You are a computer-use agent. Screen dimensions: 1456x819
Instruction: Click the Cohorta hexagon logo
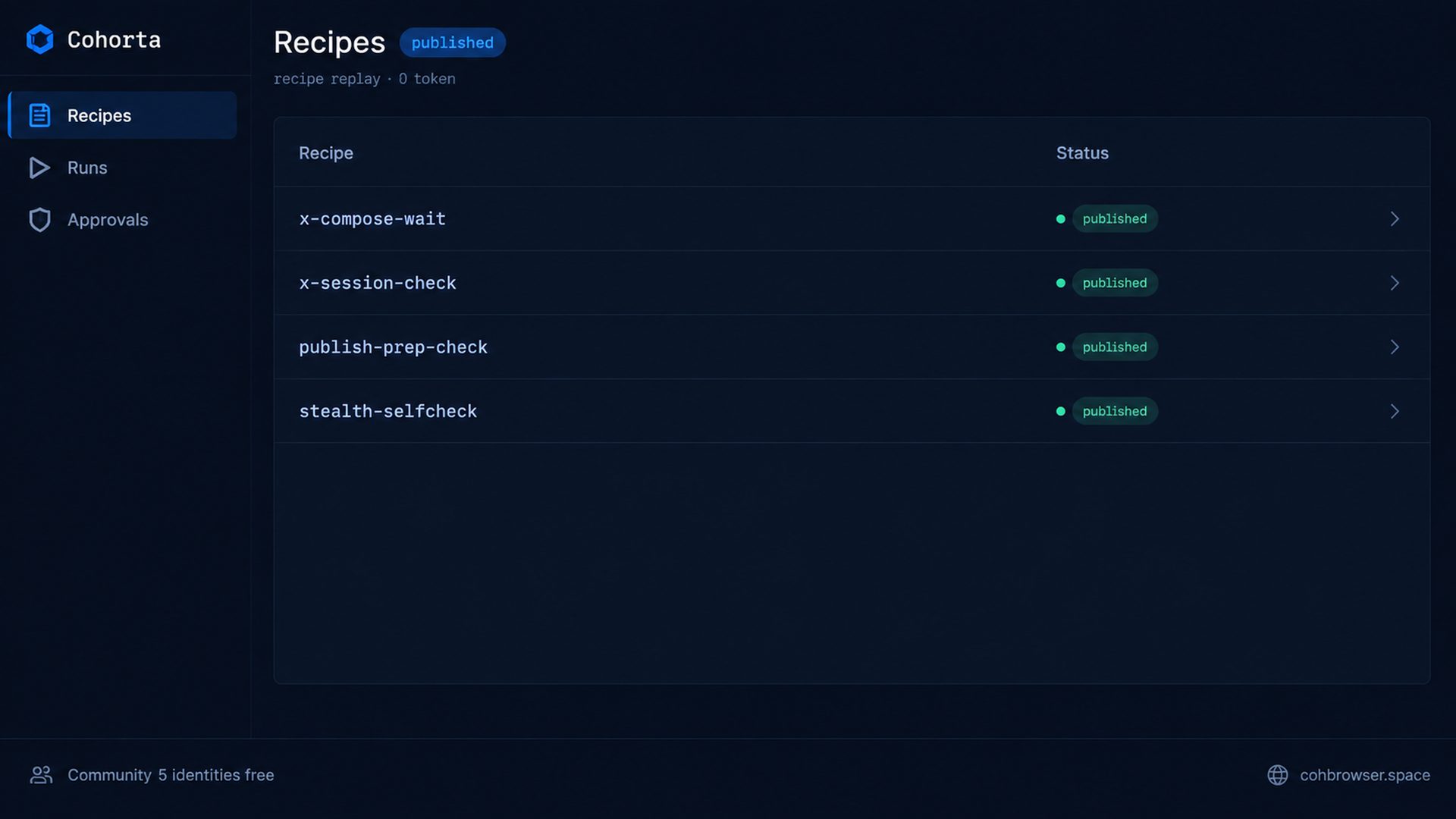pyautogui.click(x=40, y=39)
